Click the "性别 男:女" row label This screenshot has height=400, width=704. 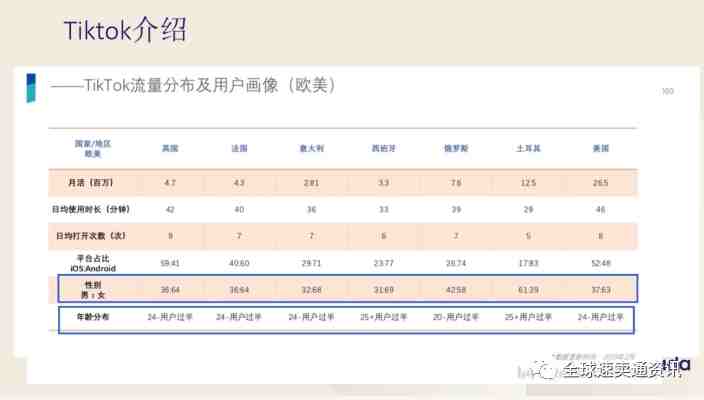pos(93,290)
